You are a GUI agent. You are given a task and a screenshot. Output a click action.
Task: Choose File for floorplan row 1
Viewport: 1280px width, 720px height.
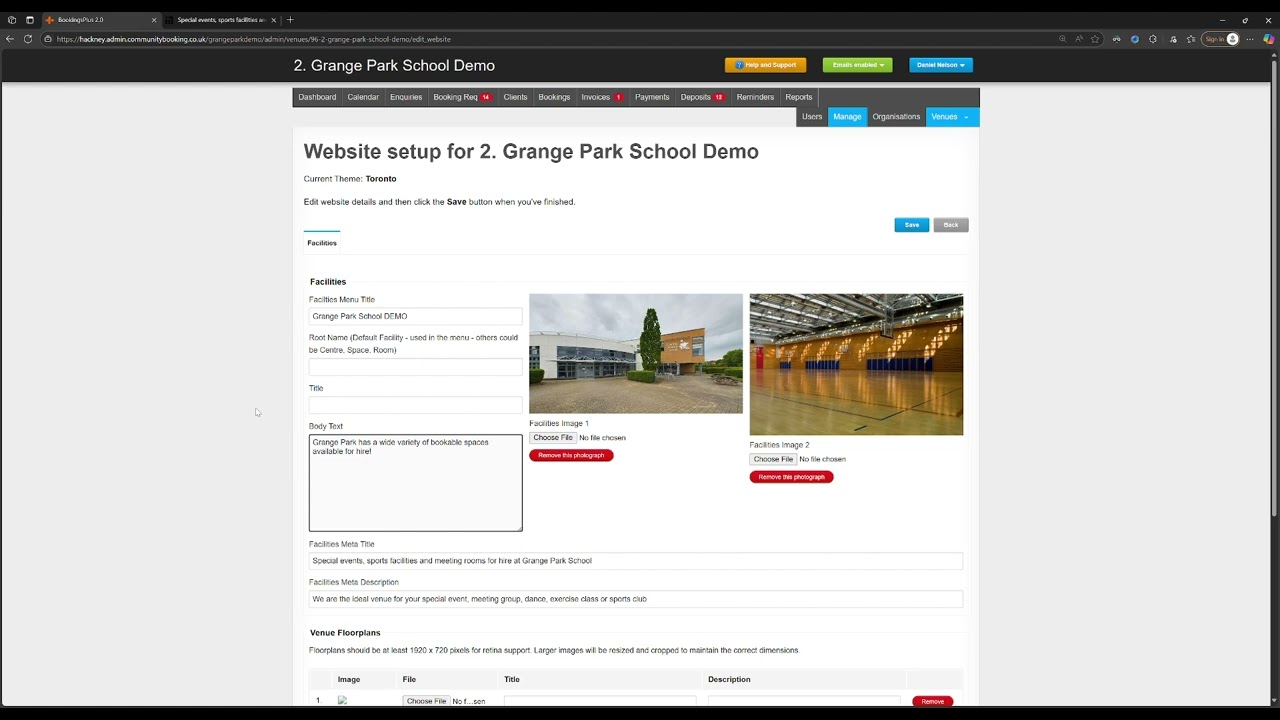(426, 701)
